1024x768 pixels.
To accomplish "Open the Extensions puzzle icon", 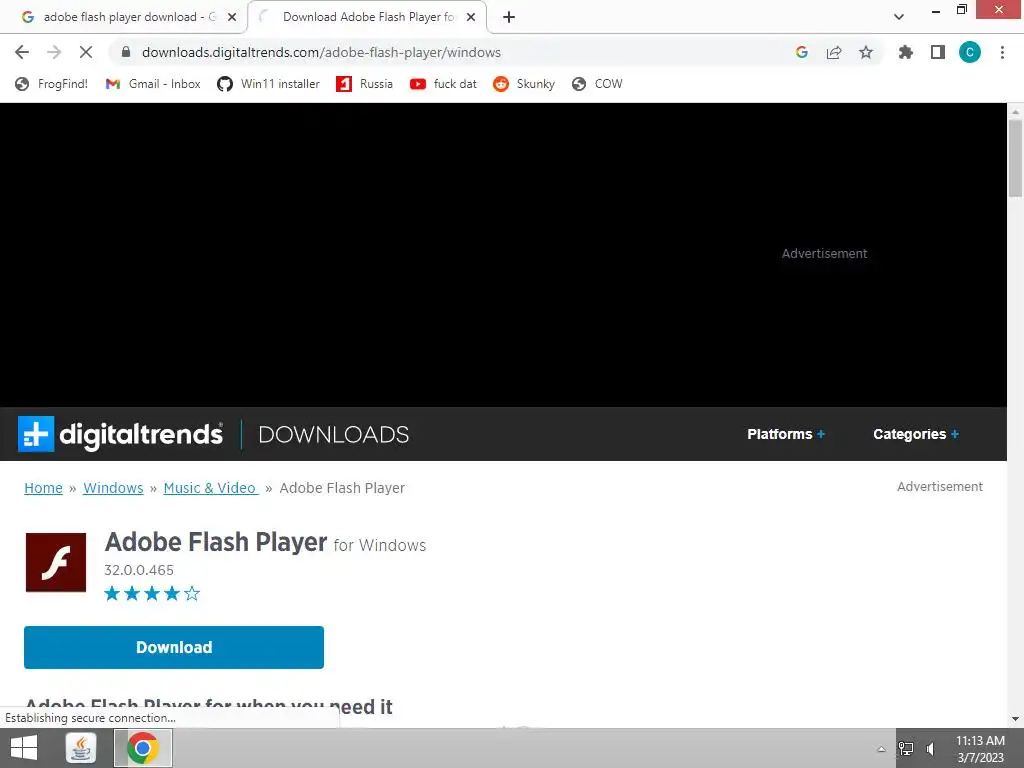I will pyautogui.click(x=906, y=52).
